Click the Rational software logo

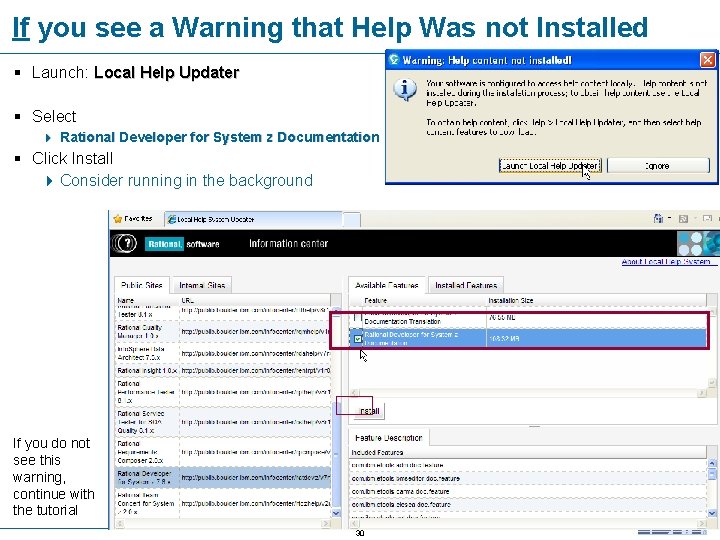[182, 244]
